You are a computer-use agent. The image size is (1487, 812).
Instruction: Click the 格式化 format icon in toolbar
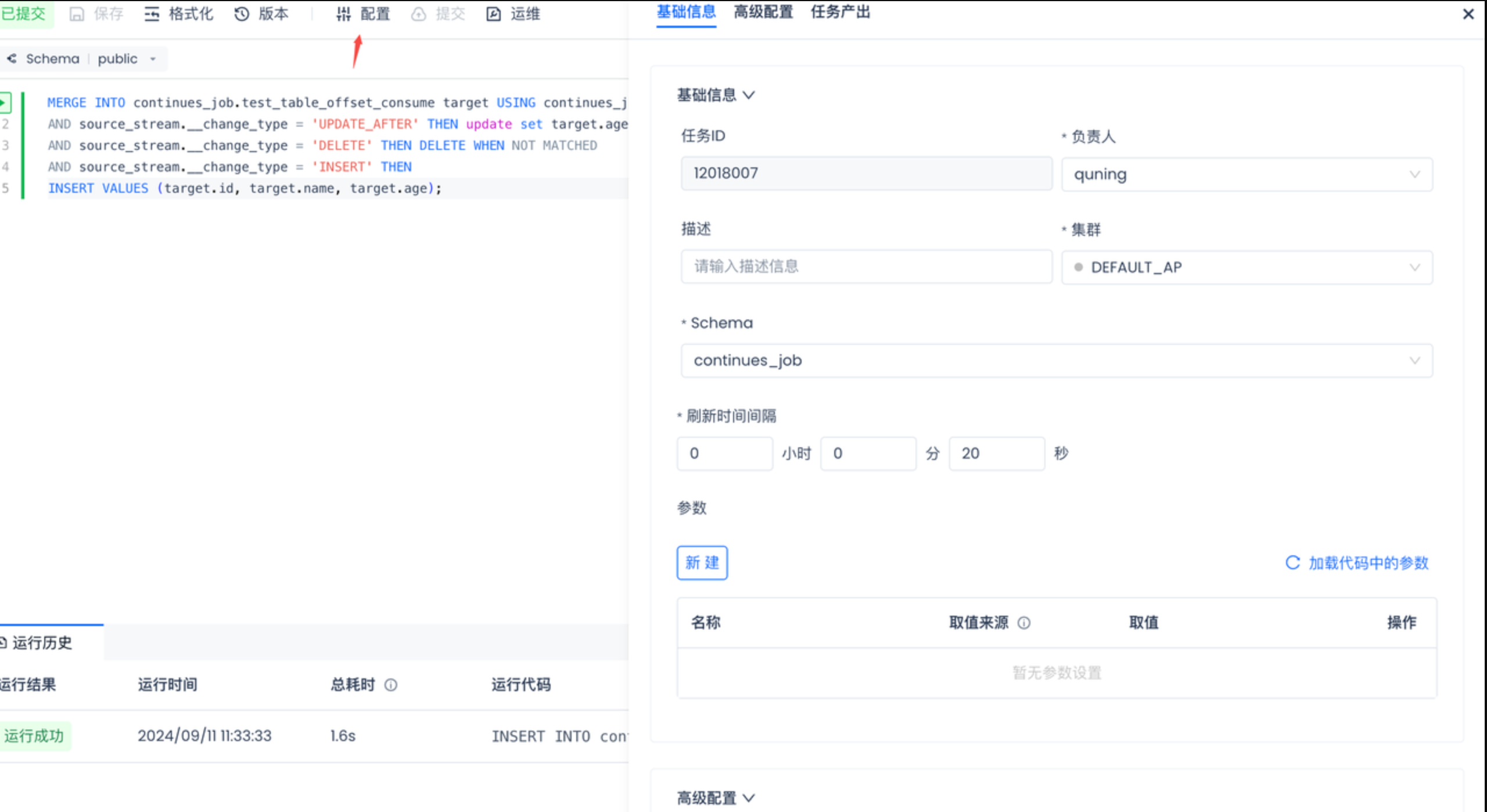pos(152,14)
